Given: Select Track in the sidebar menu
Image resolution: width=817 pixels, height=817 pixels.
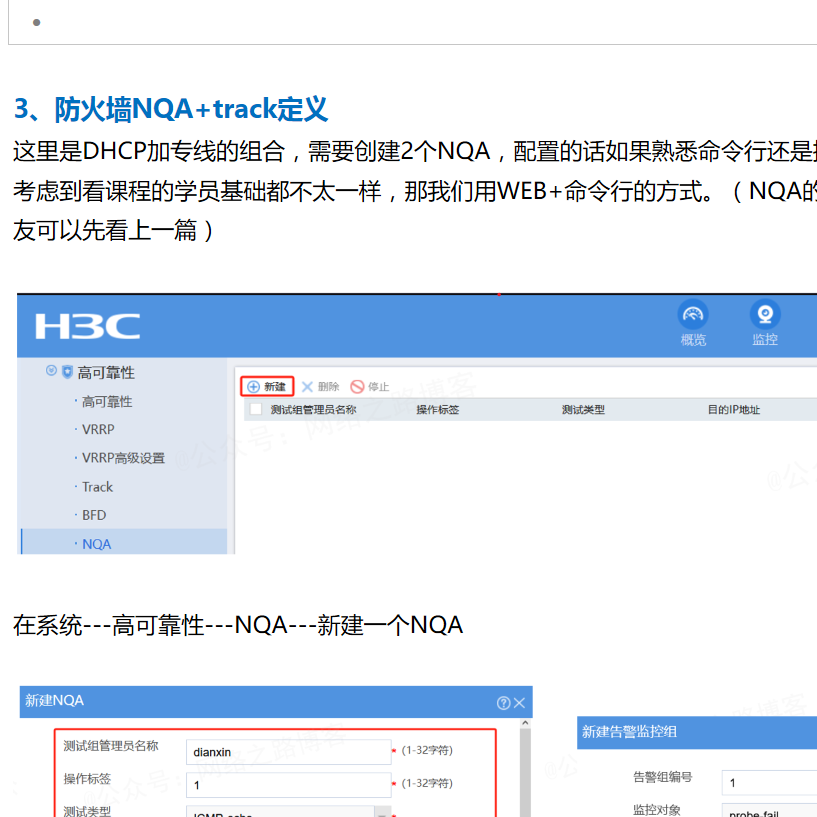Looking at the screenshot, I should click(97, 487).
